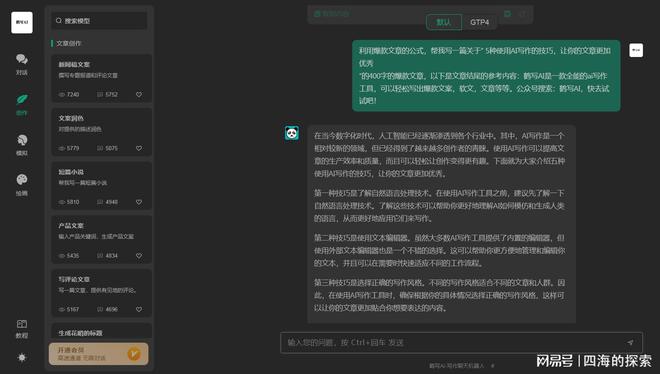Click the paragraph starting 第一种技巧

[x=439, y=206]
